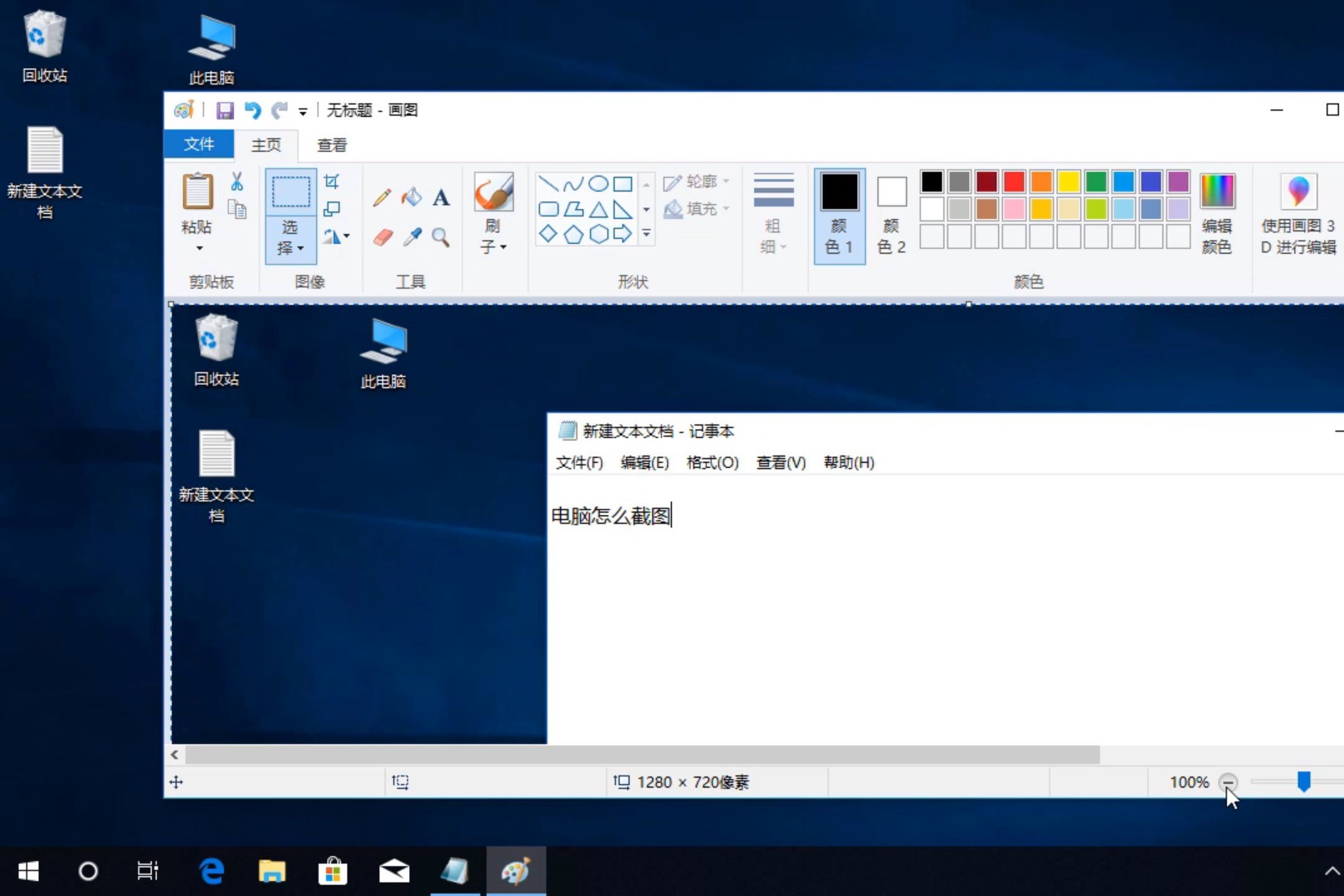
Task: Open Microsoft Store from taskbar
Action: point(333,871)
